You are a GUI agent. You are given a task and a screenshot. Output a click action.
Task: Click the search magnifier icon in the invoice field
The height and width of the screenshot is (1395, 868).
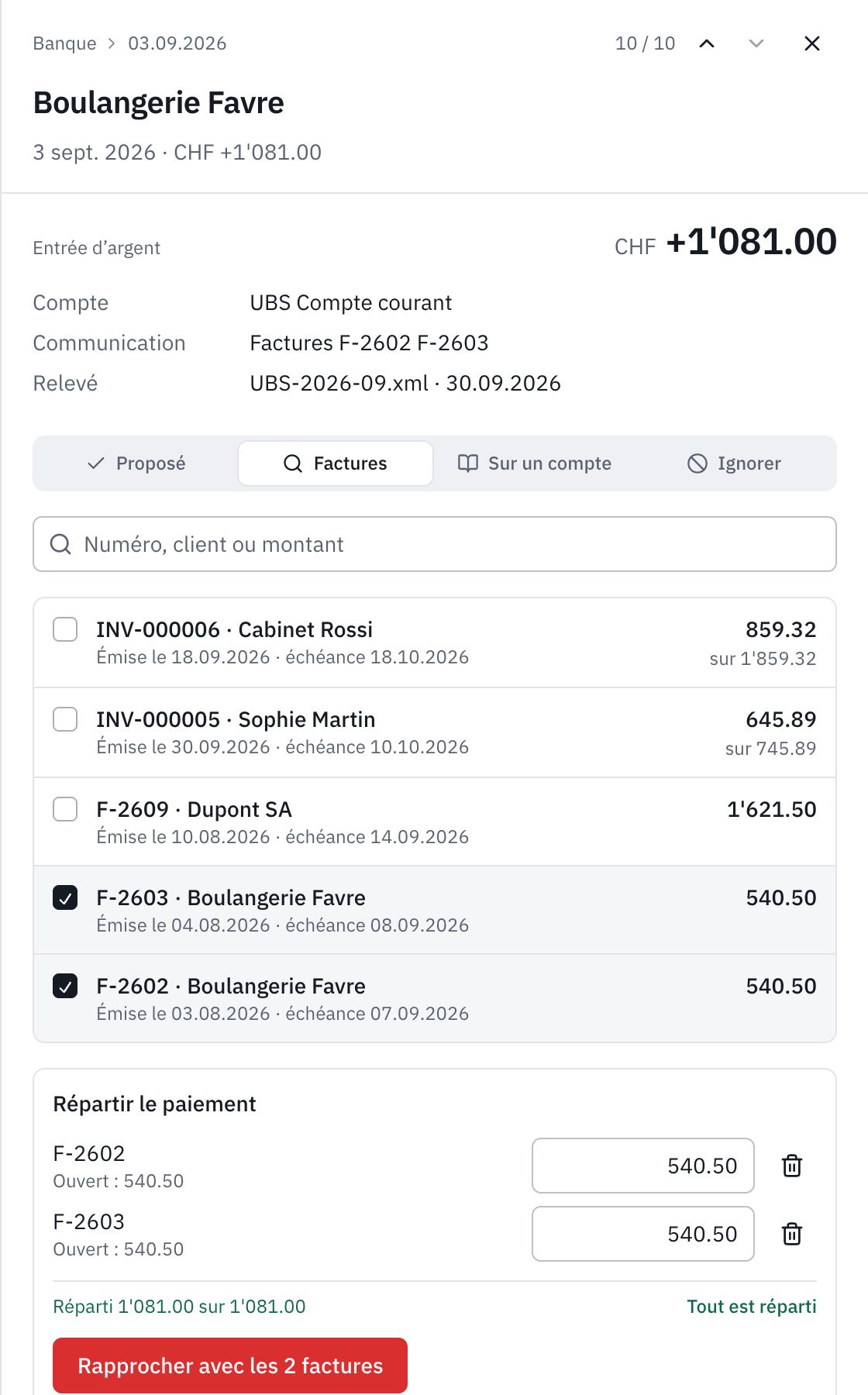tap(60, 544)
